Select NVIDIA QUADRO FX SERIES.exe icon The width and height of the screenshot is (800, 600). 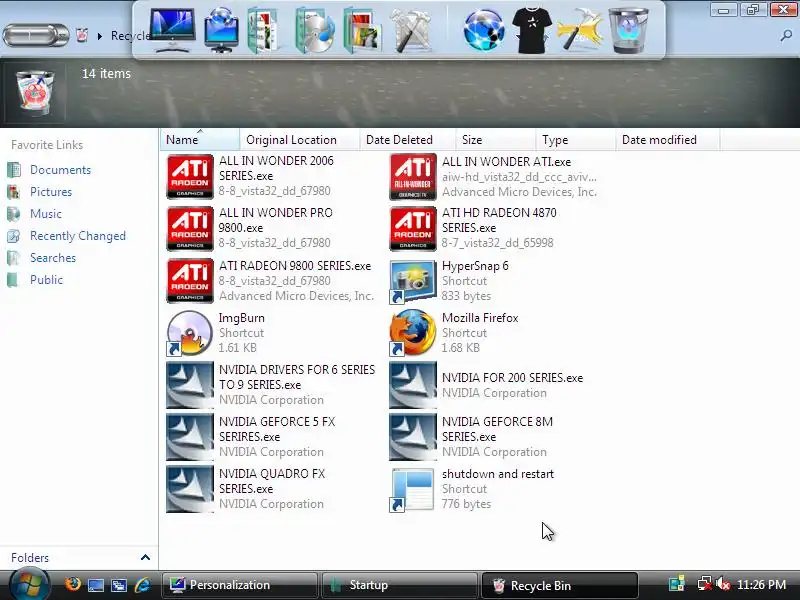click(x=190, y=489)
